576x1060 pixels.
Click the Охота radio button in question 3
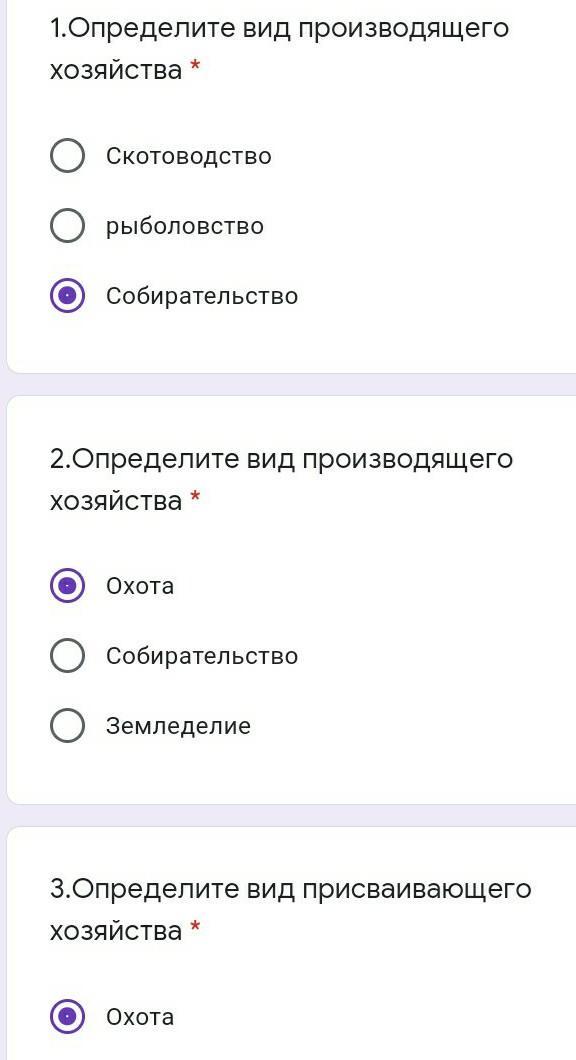[x=68, y=1017]
